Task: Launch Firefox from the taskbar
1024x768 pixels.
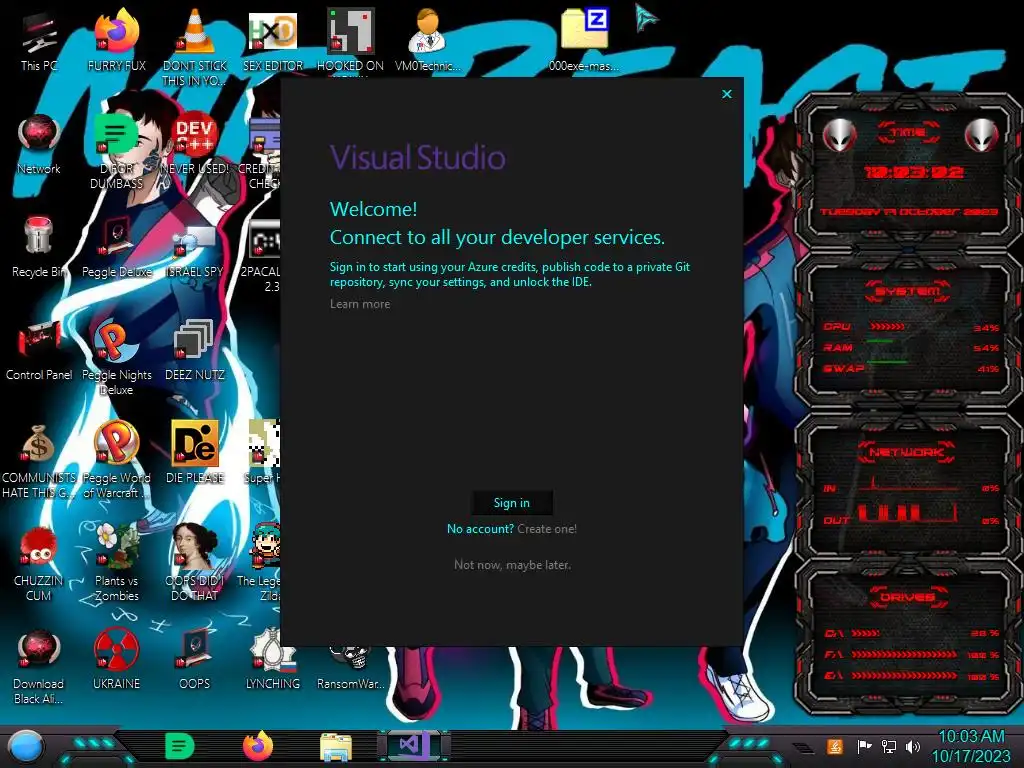Action: (x=258, y=746)
